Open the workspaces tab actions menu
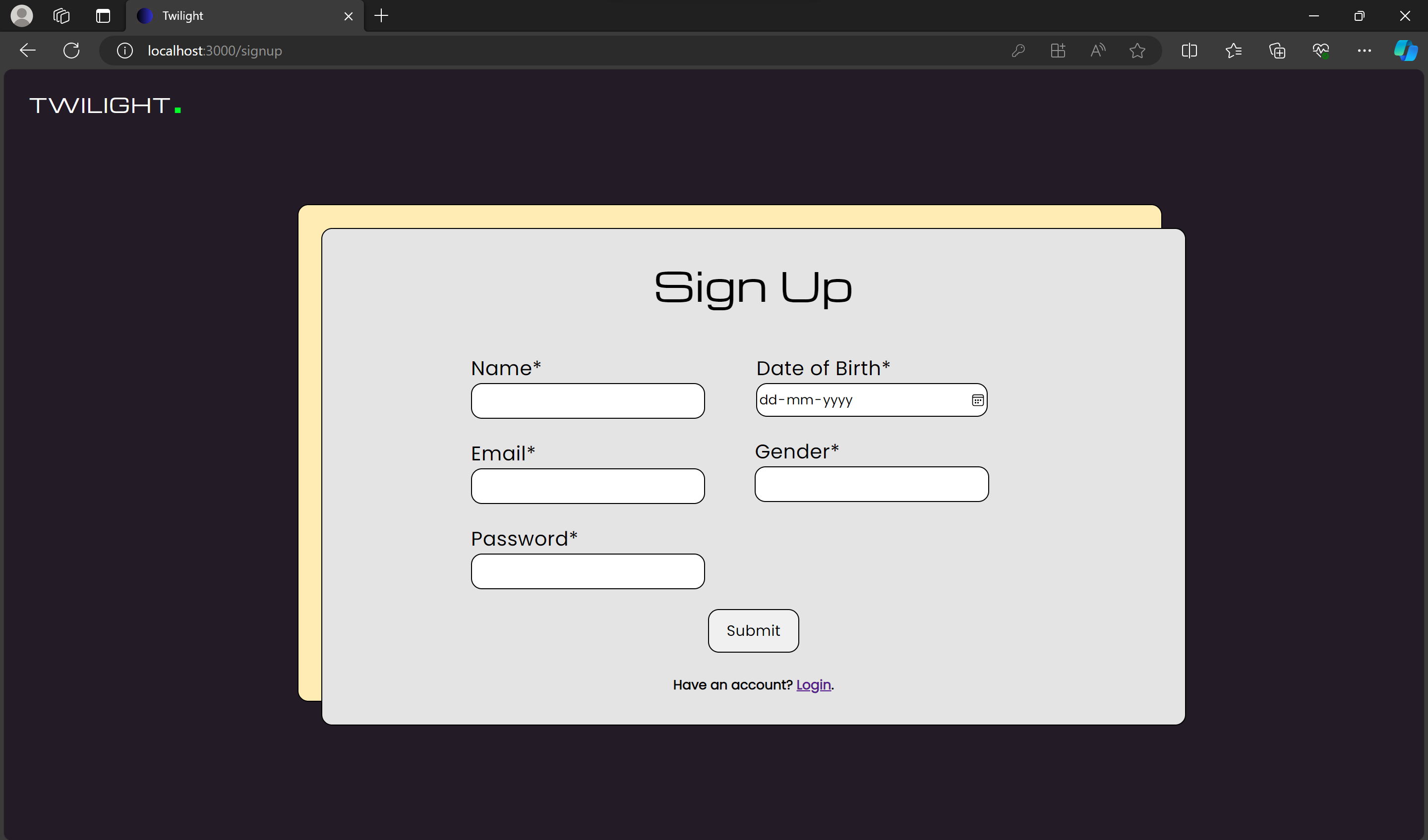The width and height of the screenshot is (1428, 840). [x=103, y=15]
